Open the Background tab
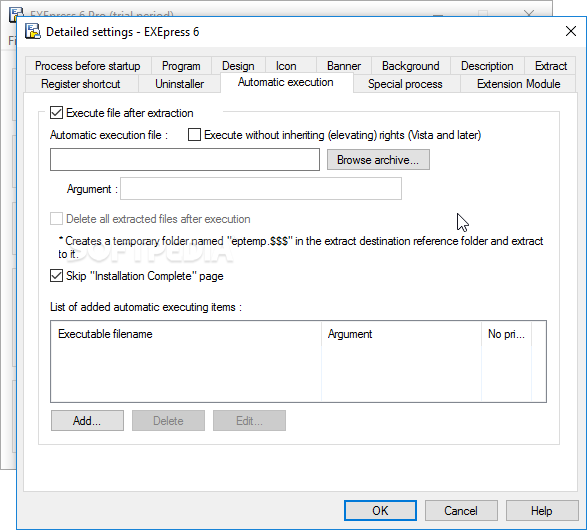Screen dimensions: 587x530 point(411,66)
